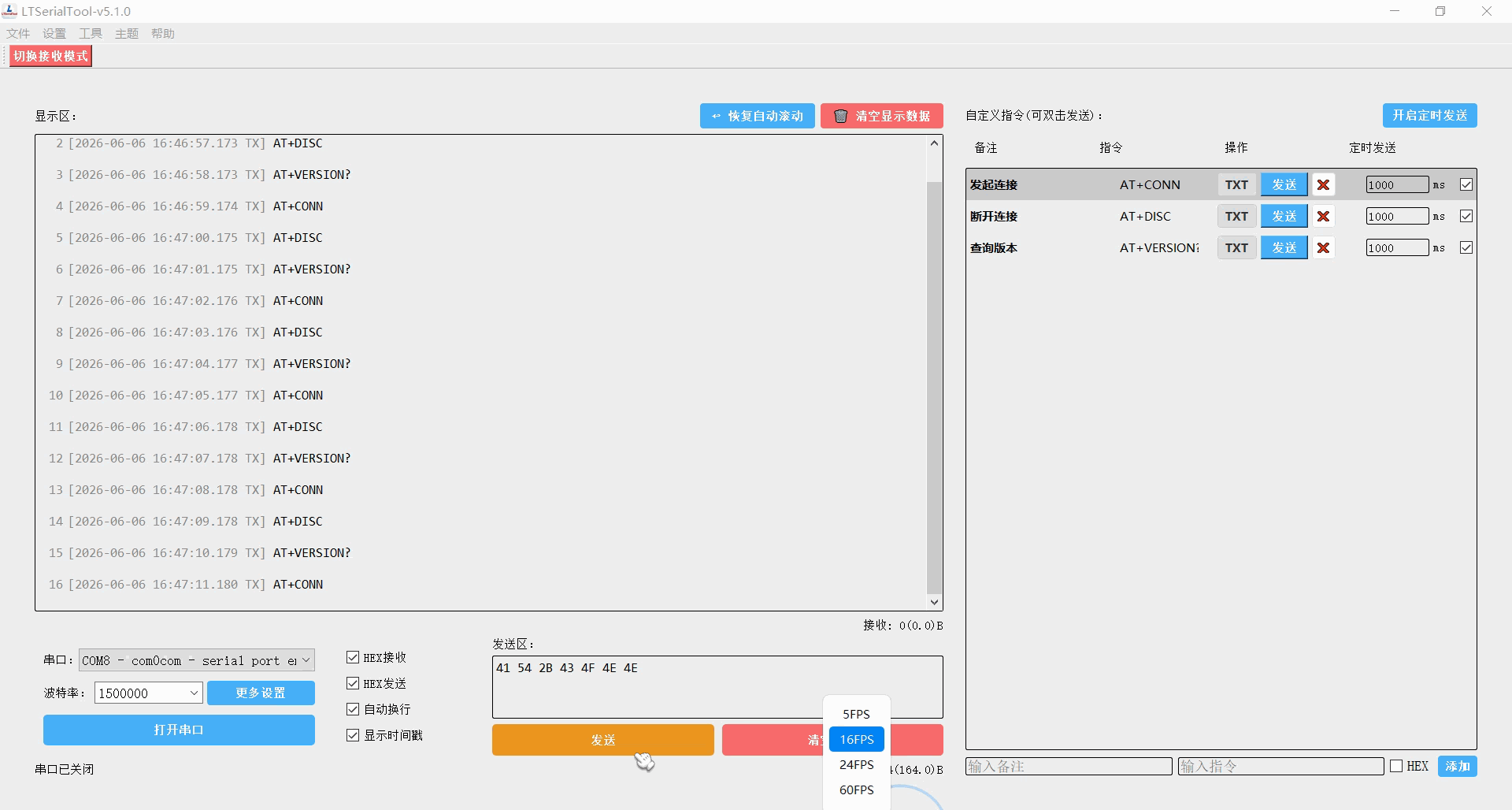Enable HEX checkbox beside command input
The image size is (1512, 810).
(1396, 766)
